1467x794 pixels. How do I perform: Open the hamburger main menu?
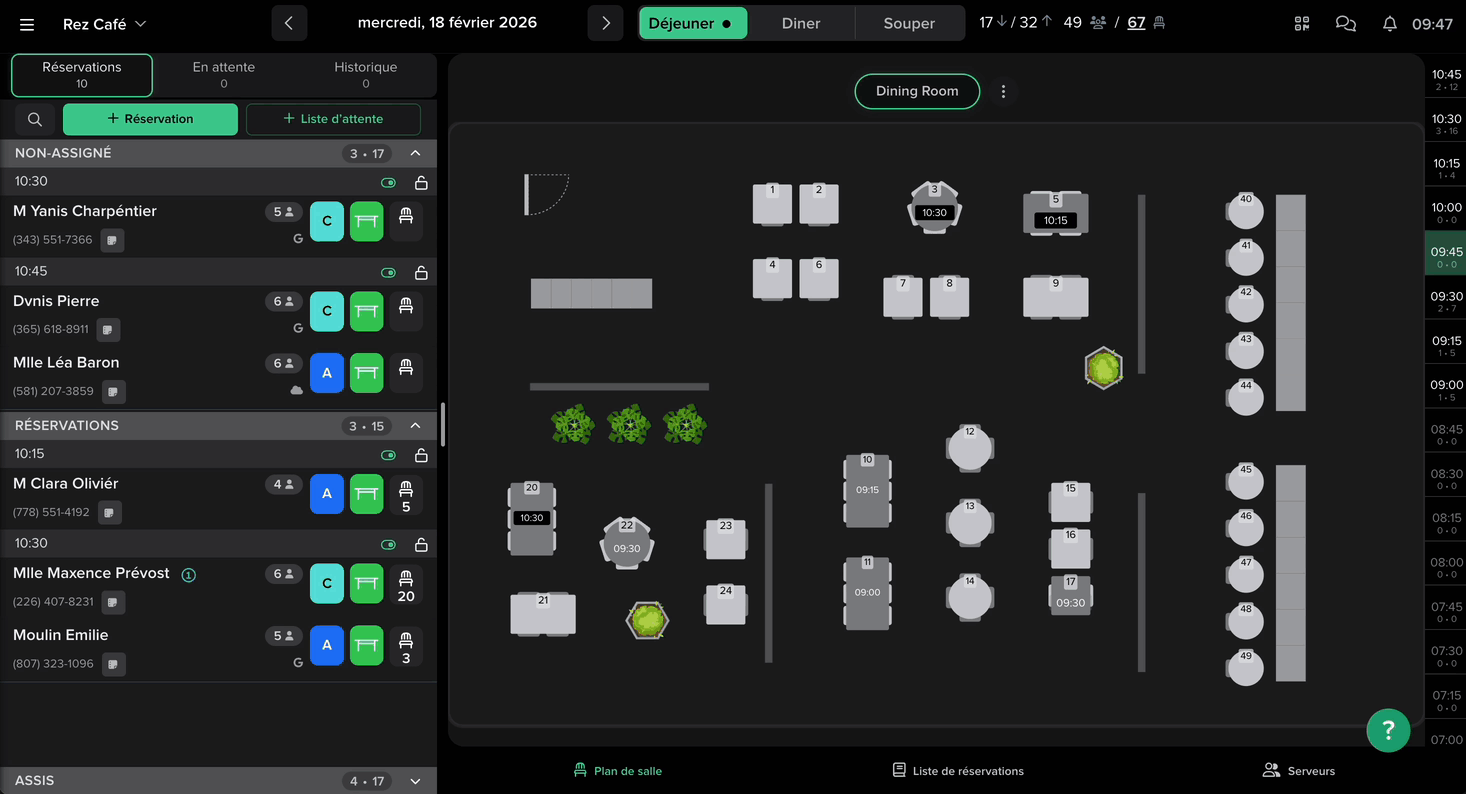point(27,24)
